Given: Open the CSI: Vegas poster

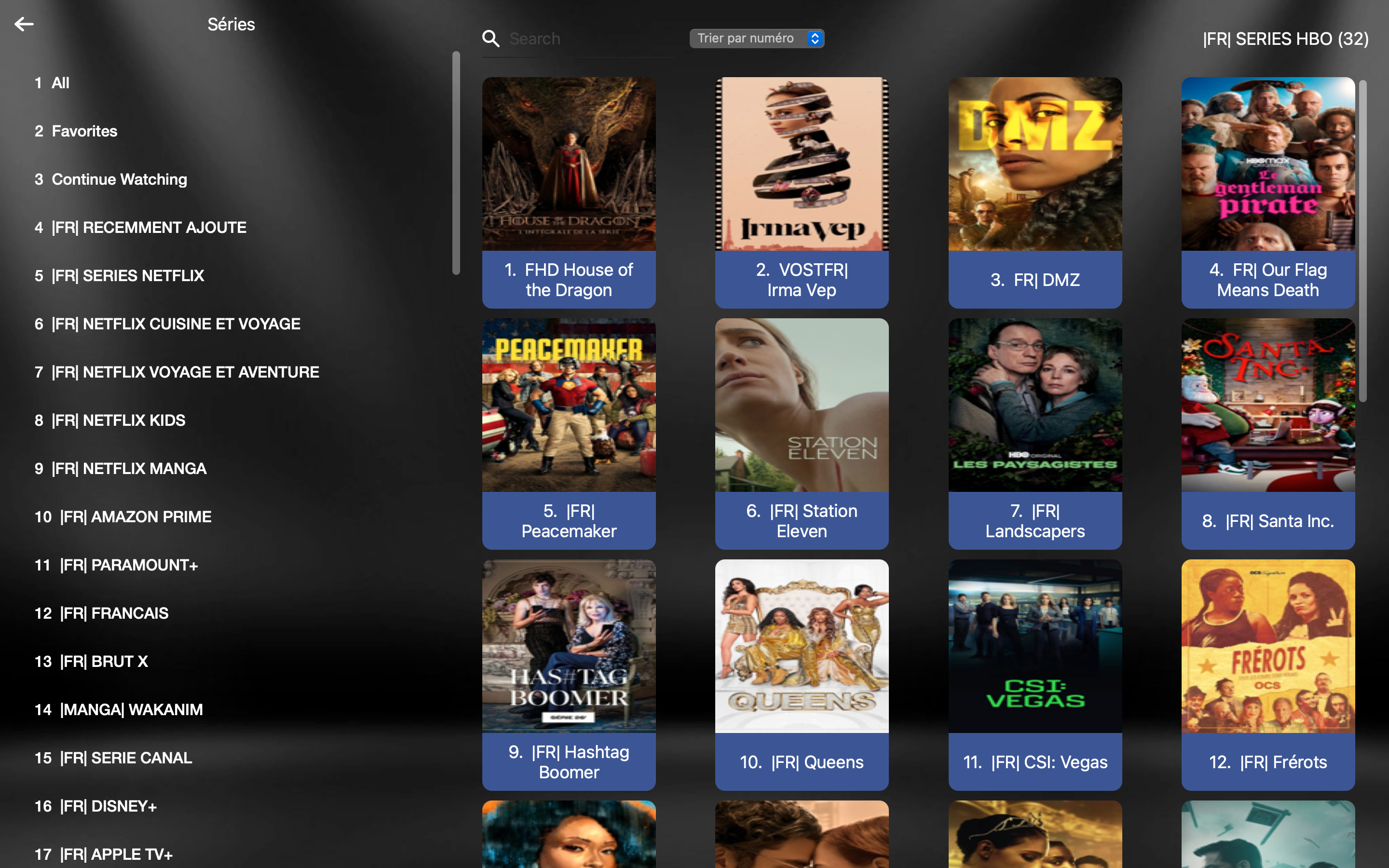Looking at the screenshot, I should coord(1035,646).
